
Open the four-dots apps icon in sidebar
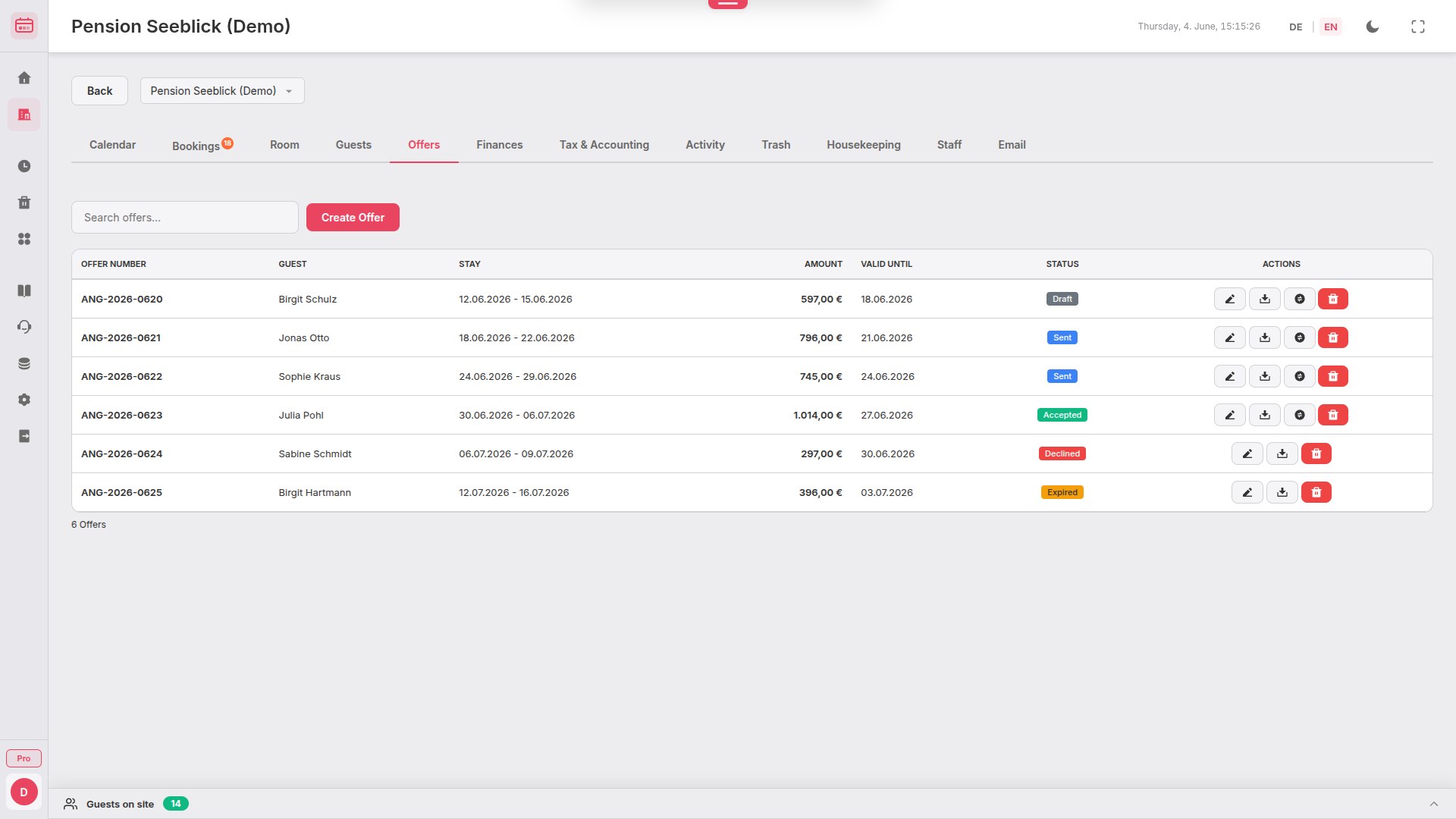tap(24, 239)
